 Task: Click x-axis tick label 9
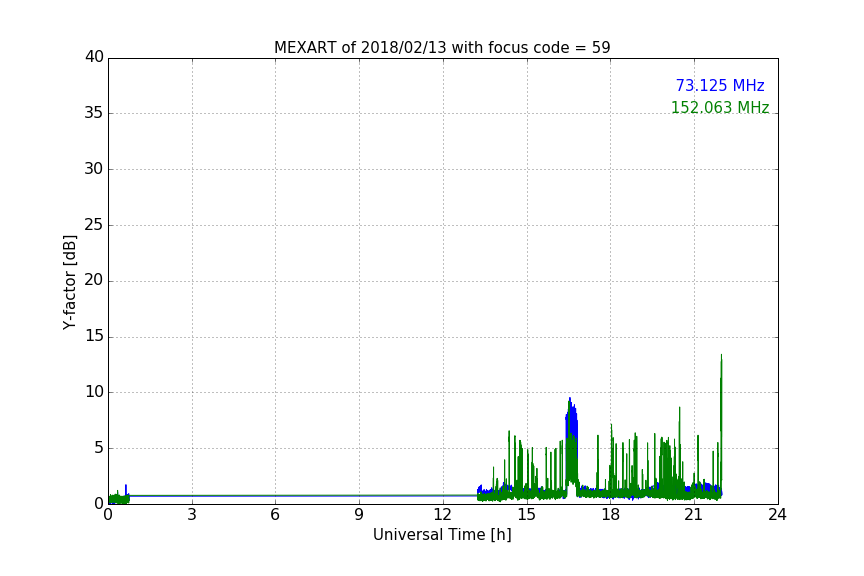pos(359,515)
